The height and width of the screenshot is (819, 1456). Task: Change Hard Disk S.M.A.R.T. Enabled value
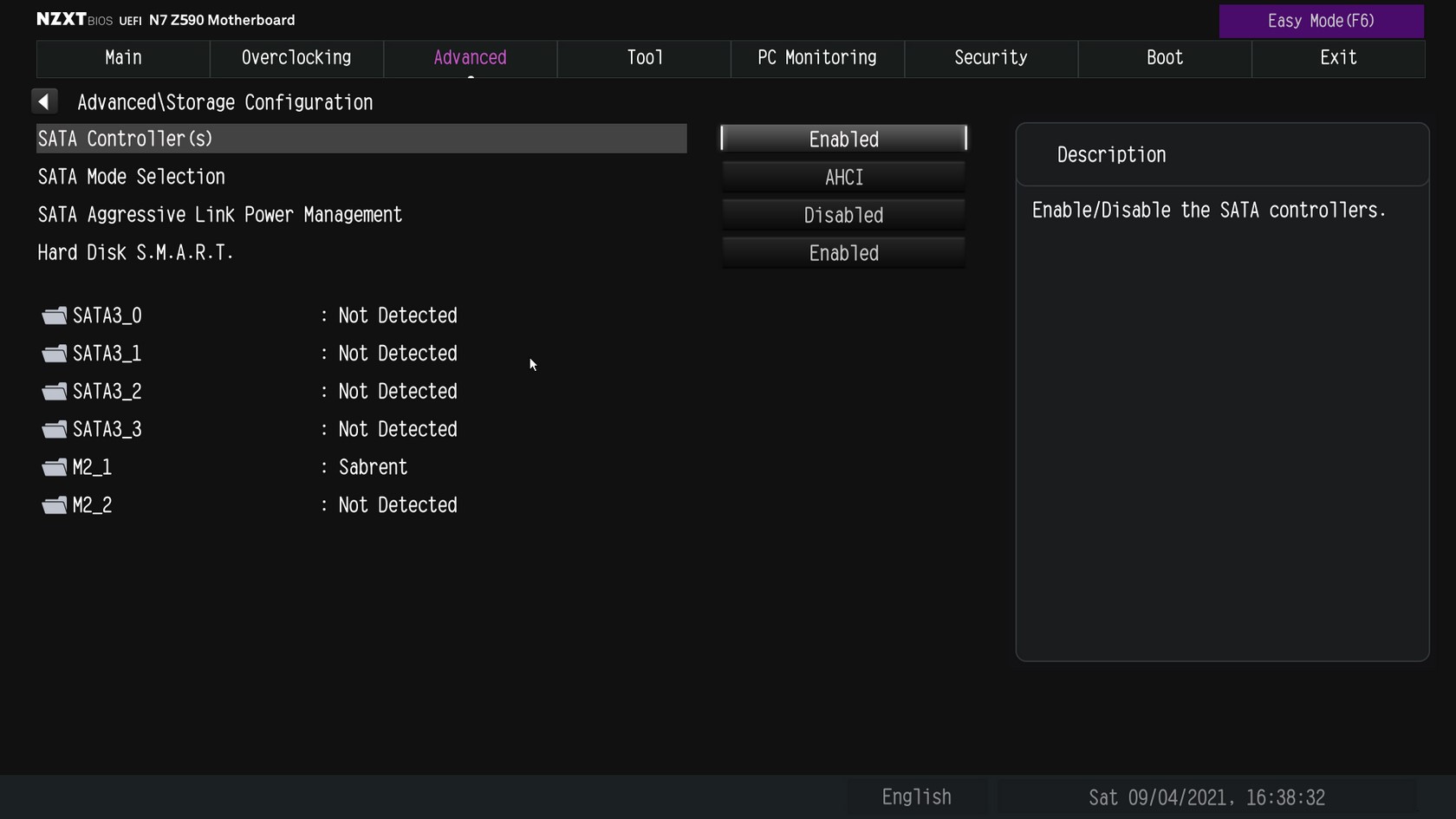[x=843, y=253]
